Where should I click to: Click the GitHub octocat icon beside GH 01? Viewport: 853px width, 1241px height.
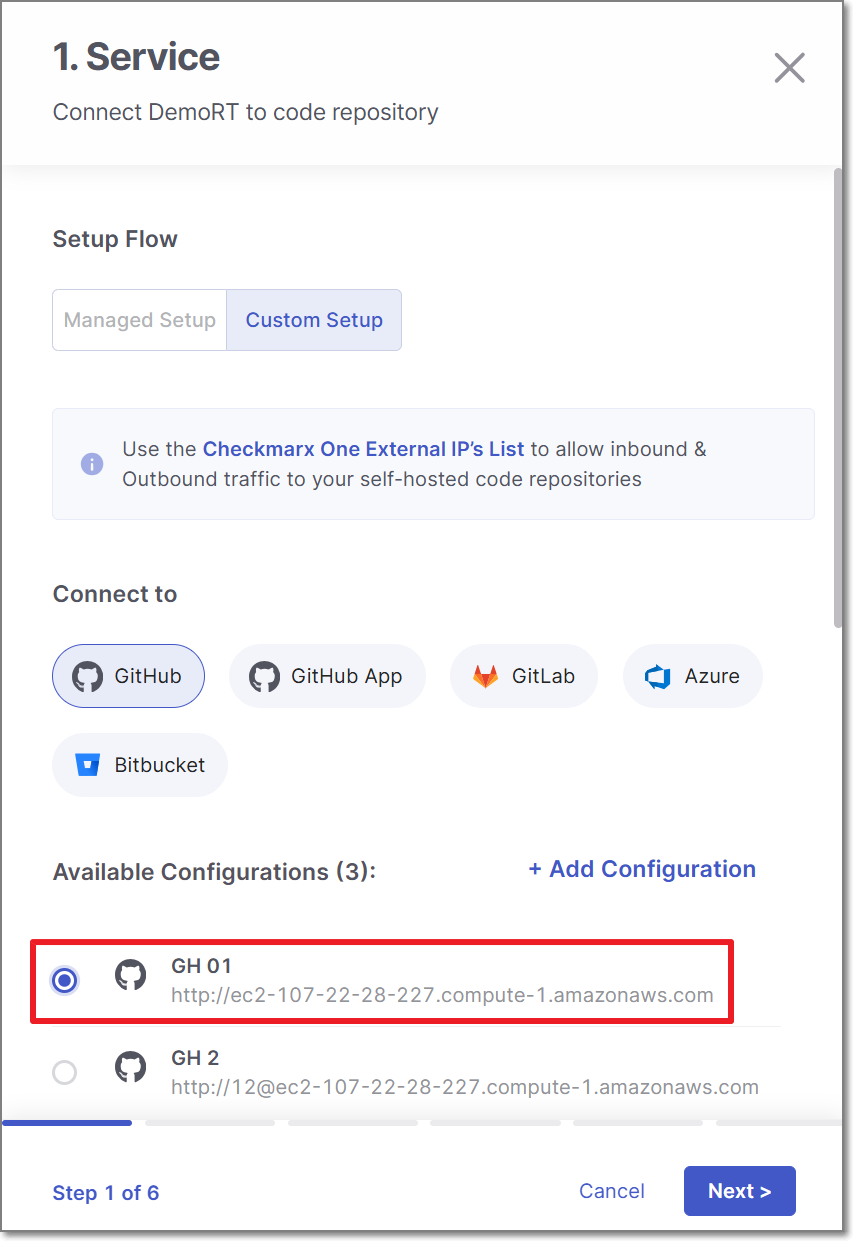(130, 974)
